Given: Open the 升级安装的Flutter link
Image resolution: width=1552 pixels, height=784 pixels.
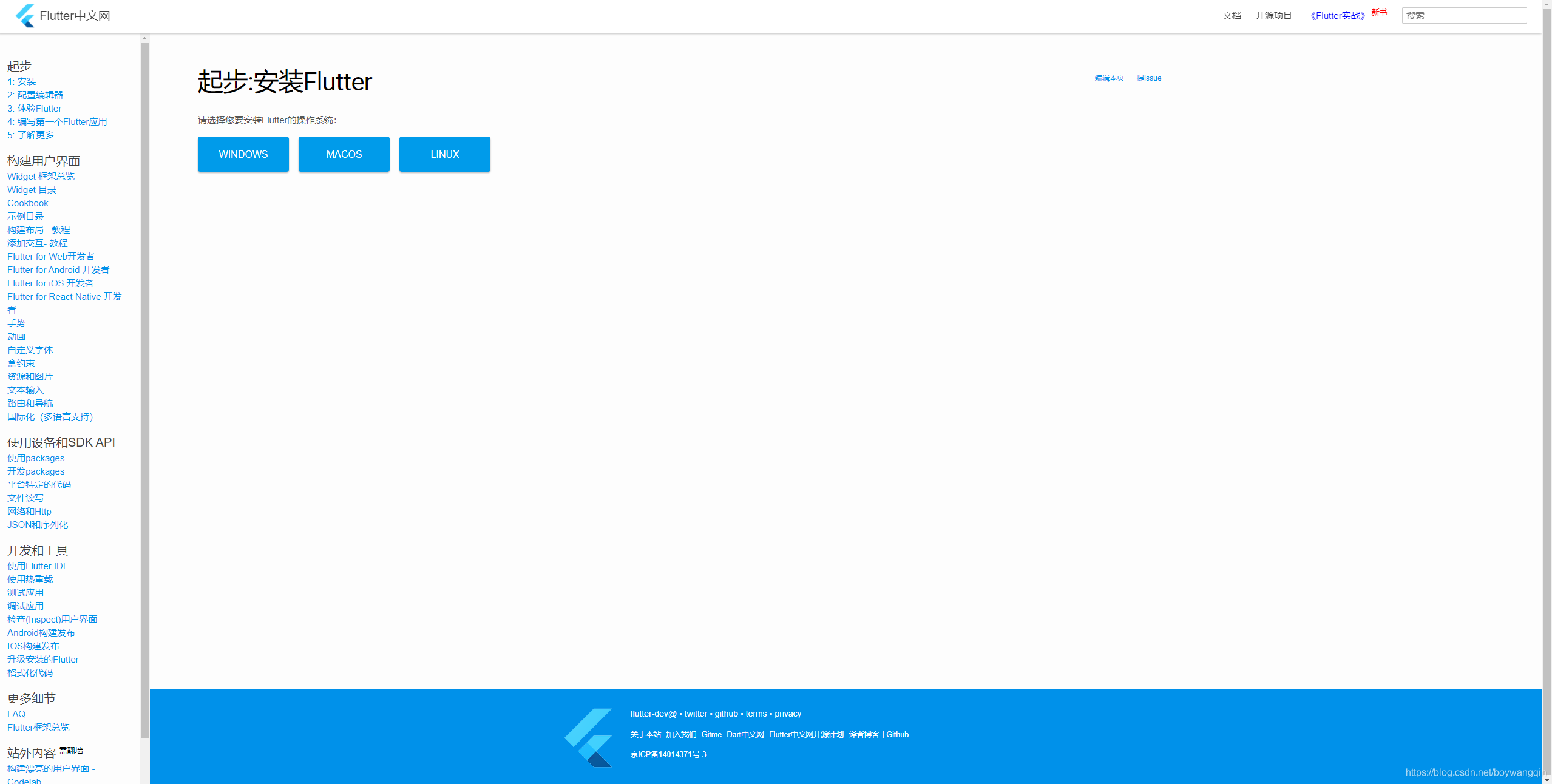Looking at the screenshot, I should (43, 660).
